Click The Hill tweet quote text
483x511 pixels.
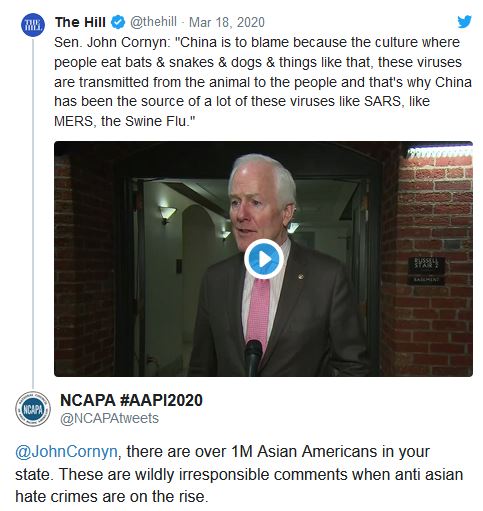[263, 82]
